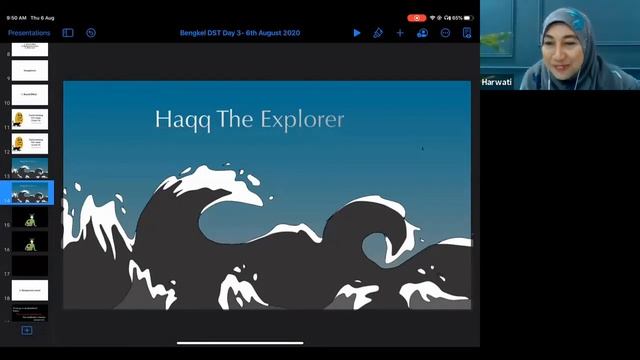Tap the red screen recording indicator
Screen dimensions: 640x360
tap(417, 18)
